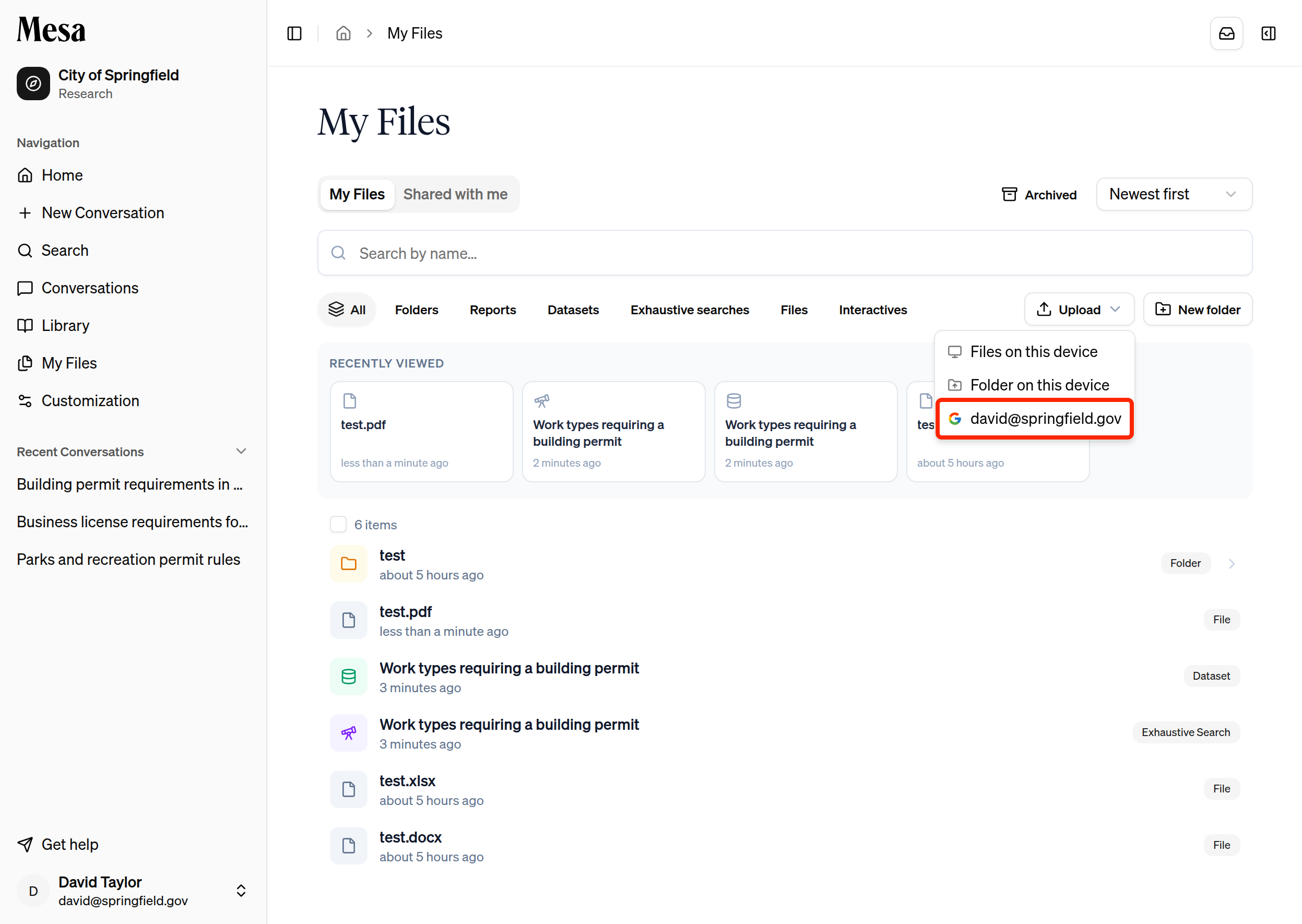This screenshot has width=1302, height=924.
Task: Show Archived files
Action: [x=1039, y=195]
